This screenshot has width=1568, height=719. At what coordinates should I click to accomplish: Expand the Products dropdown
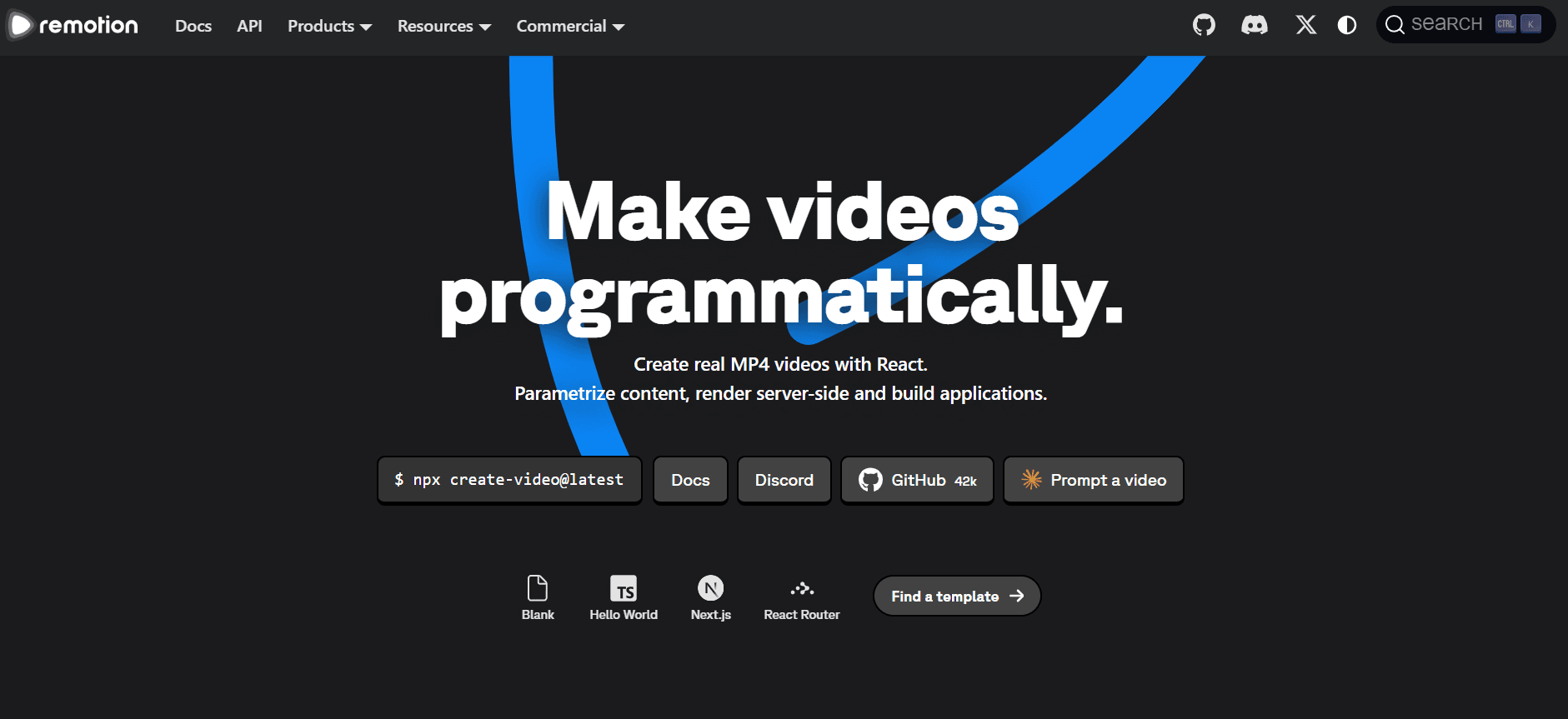point(329,26)
